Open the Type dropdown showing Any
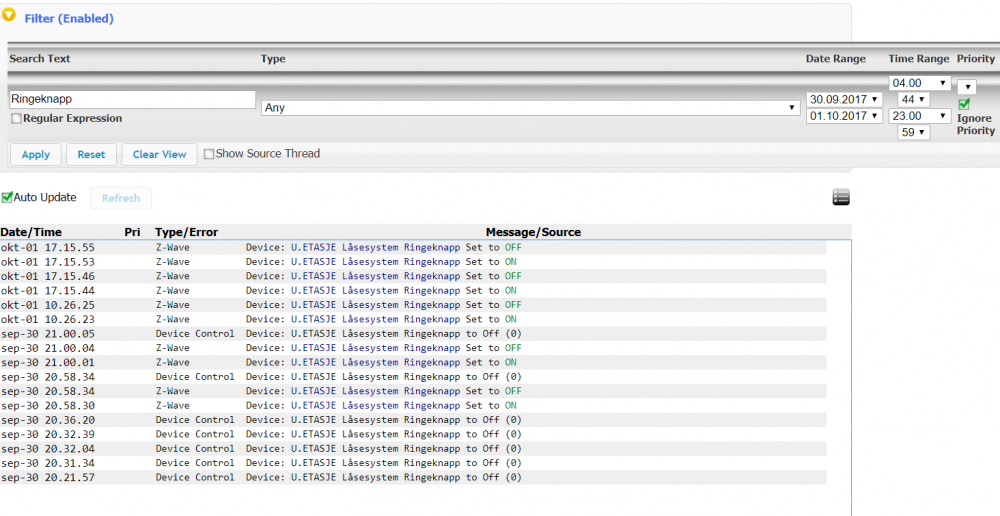This screenshot has width=1000, height=516. click(529, 107)
